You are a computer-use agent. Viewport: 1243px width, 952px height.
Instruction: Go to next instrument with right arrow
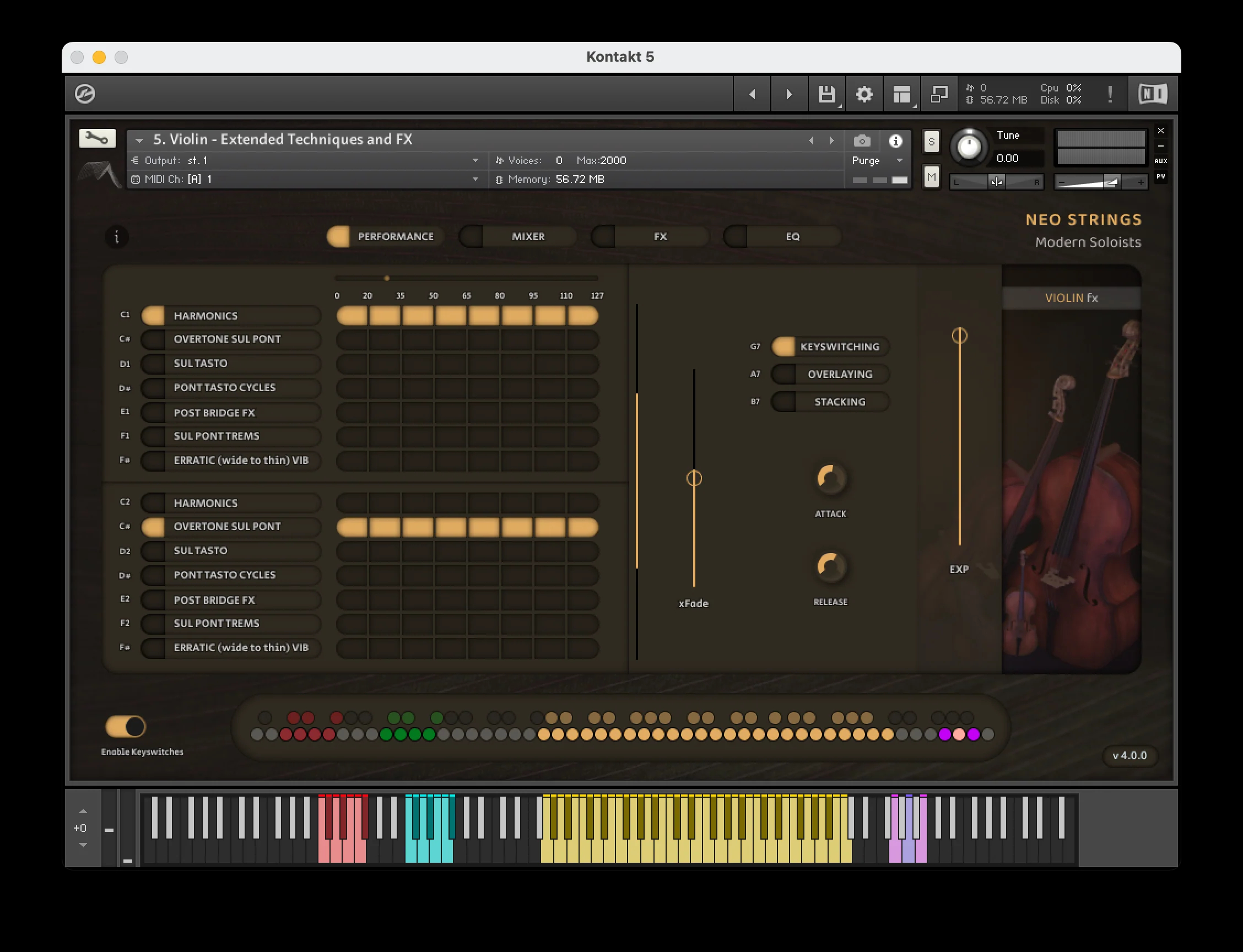pyautogui.click(x=789, y=94)
